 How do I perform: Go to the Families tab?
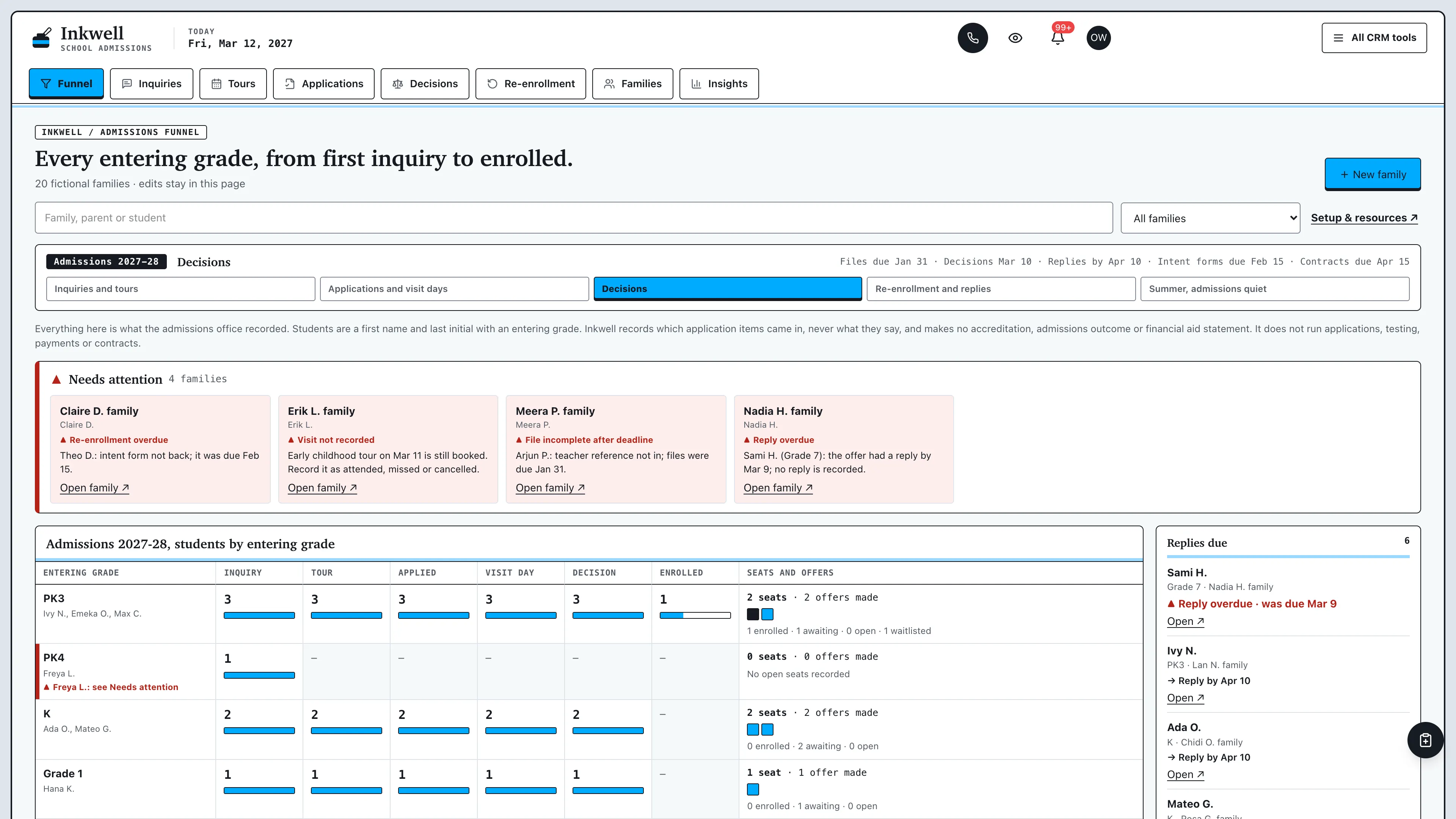point(632,84)
